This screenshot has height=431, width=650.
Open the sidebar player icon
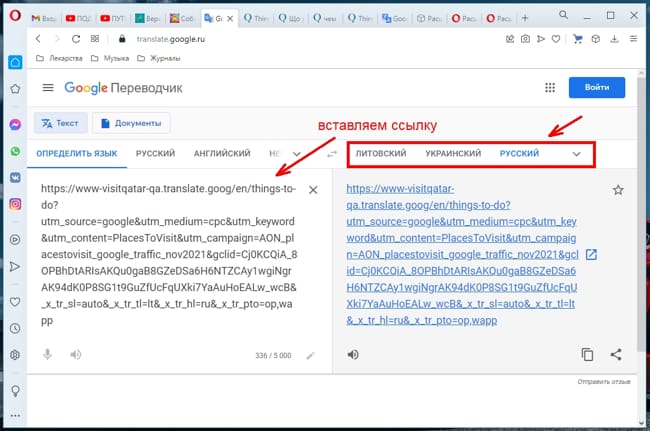pyautogui.click(x=15, y=240)
